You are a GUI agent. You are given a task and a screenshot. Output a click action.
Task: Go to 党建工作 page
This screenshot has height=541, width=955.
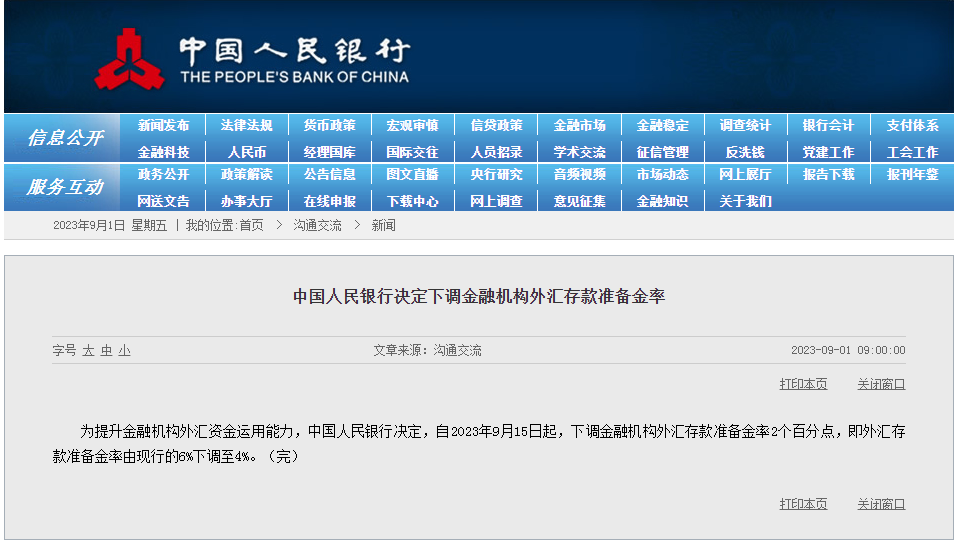[x=828, y=152]
